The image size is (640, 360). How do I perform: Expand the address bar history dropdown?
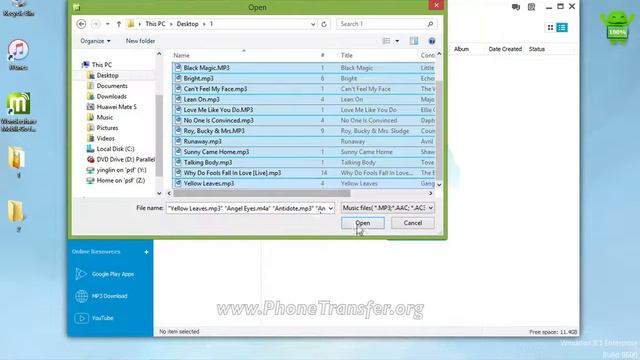click(x=313, y=24)
